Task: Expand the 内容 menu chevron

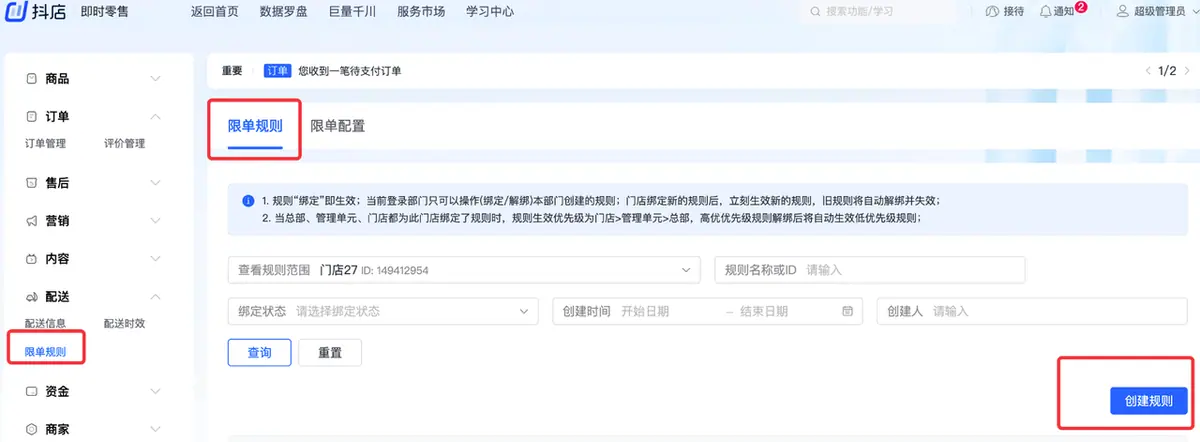Action: 155,258
